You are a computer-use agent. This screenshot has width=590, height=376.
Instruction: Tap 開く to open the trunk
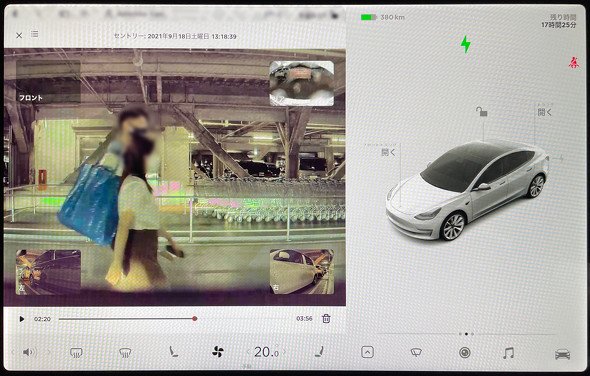[x=544, y=112]
